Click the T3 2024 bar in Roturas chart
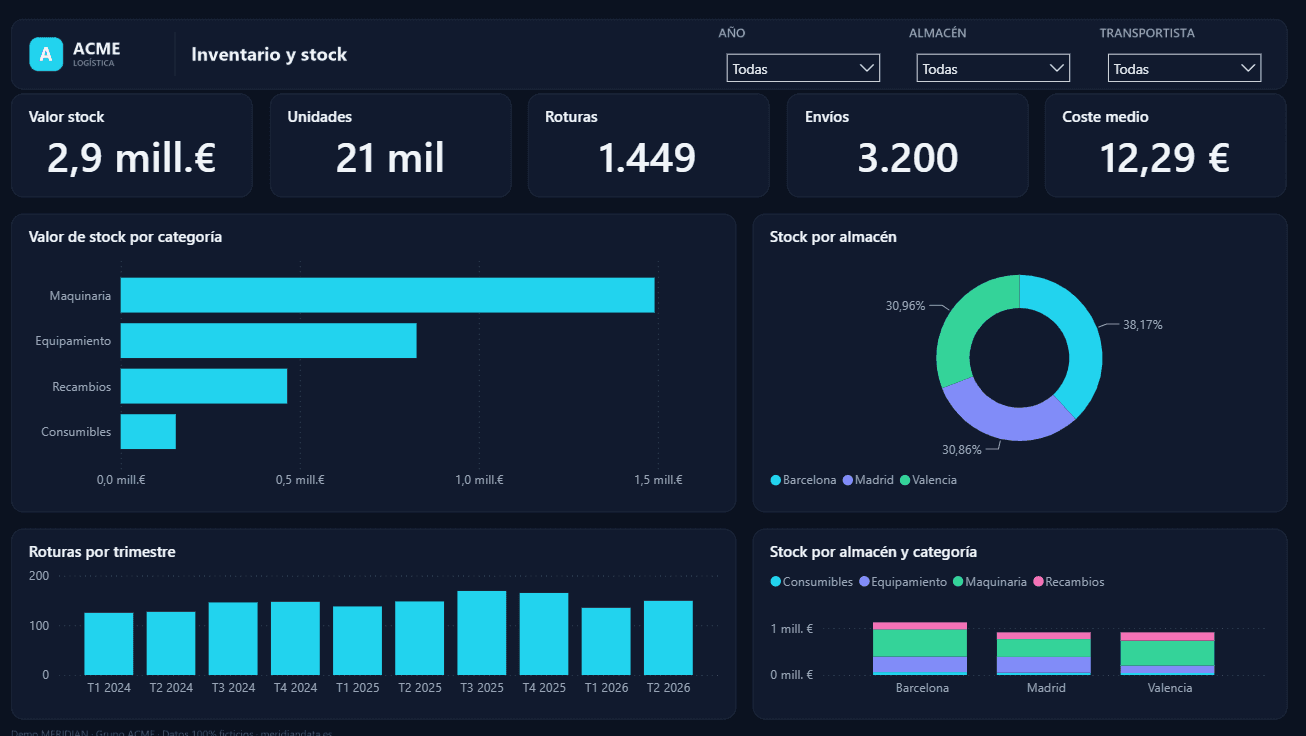Screen dimensions: 1306x736 [233, 639]
